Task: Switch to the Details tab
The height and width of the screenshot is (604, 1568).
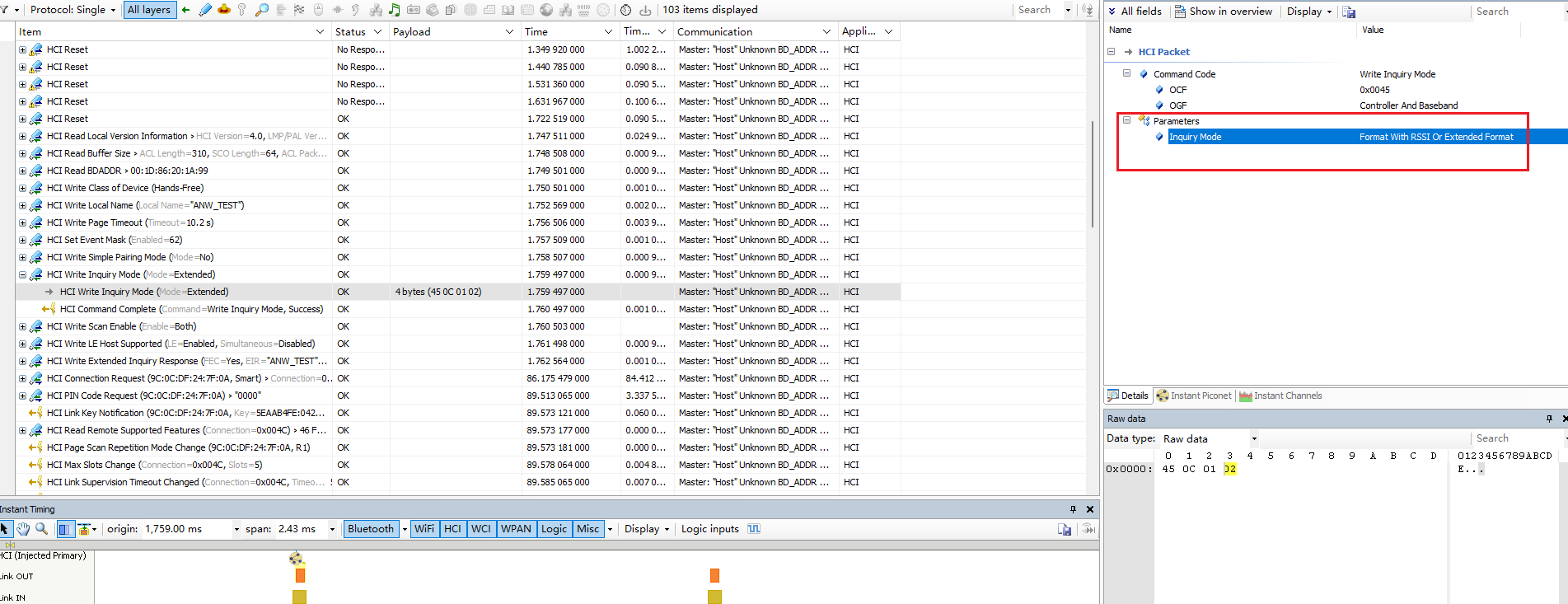Action: point(1128,396)
